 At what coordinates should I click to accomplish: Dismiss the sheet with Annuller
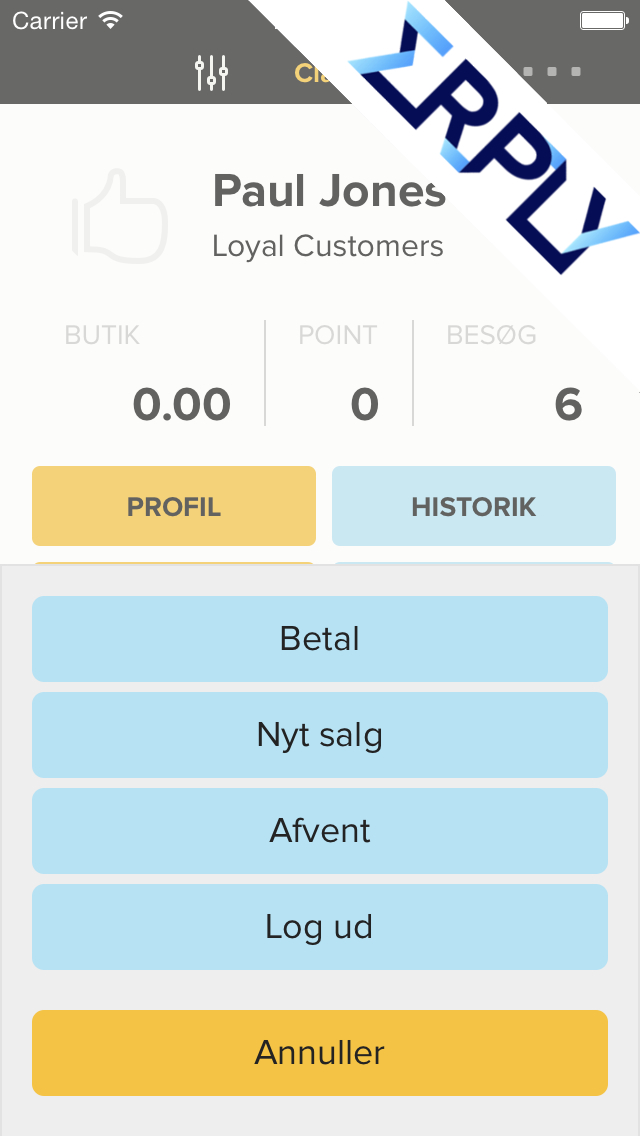pos(320,1053)
